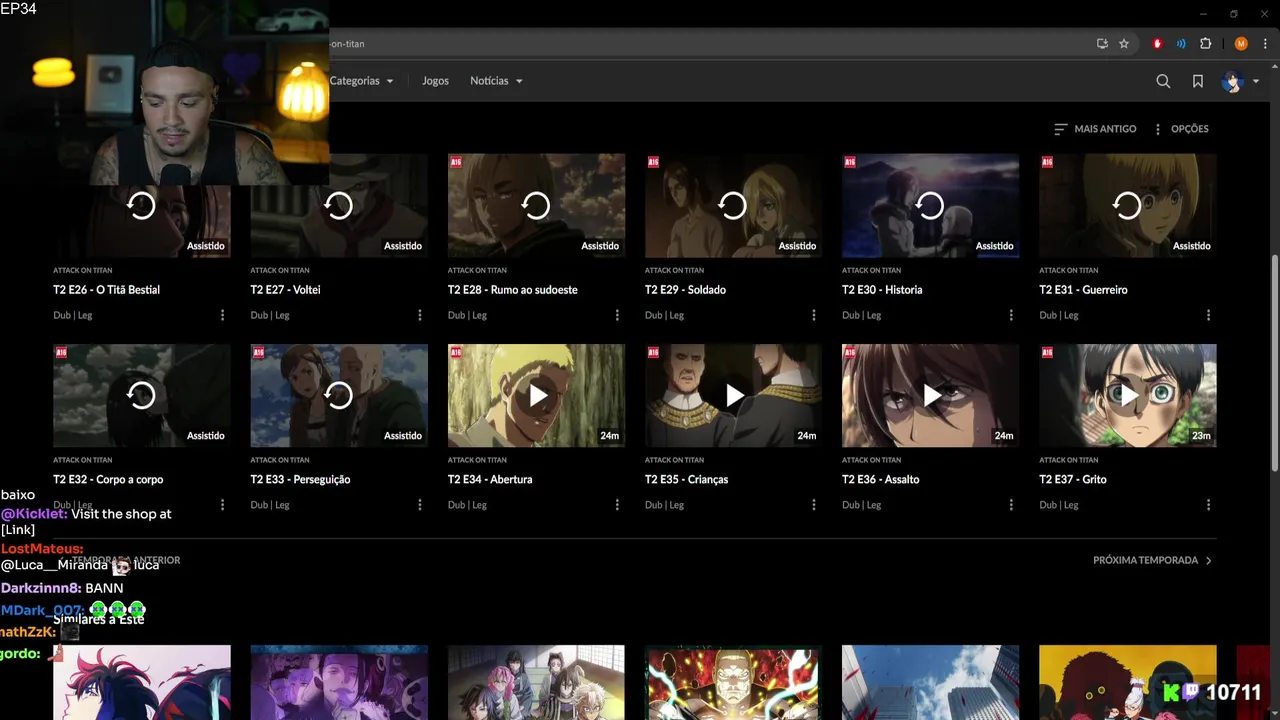Image resolution: width=1280 pixels, height=720 pixels.
Task: Open the user profile avatar menu
Action: tap(1239, 81)
